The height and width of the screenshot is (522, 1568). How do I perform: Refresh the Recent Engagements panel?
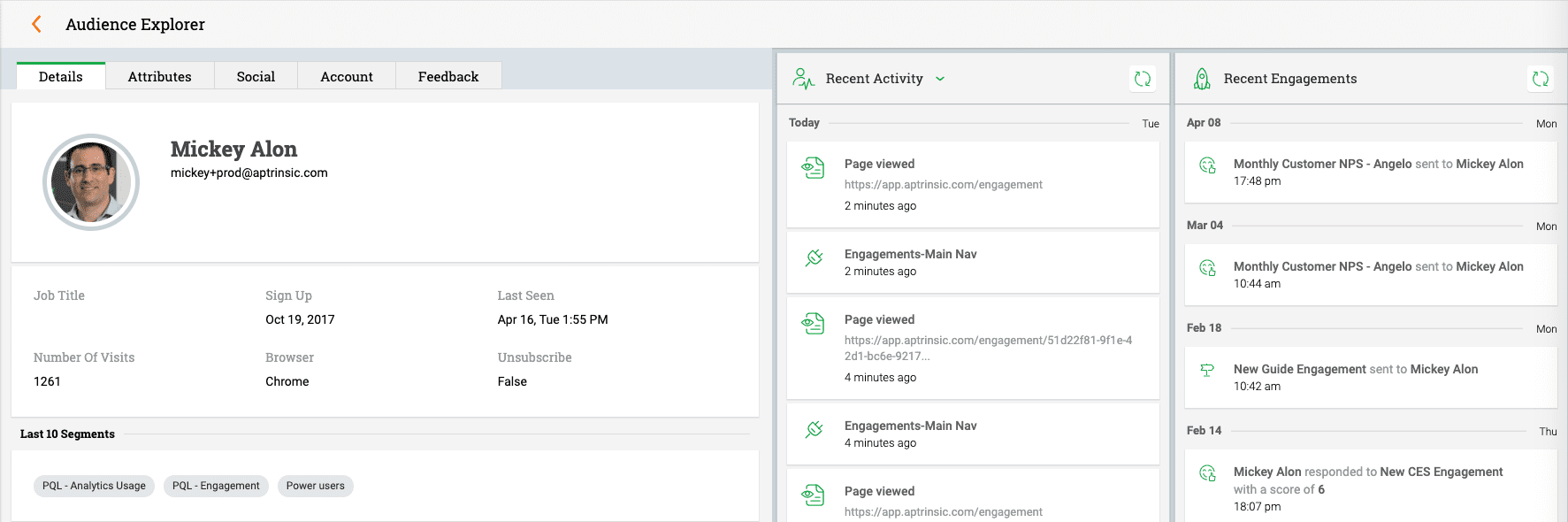pos(1541,79)
